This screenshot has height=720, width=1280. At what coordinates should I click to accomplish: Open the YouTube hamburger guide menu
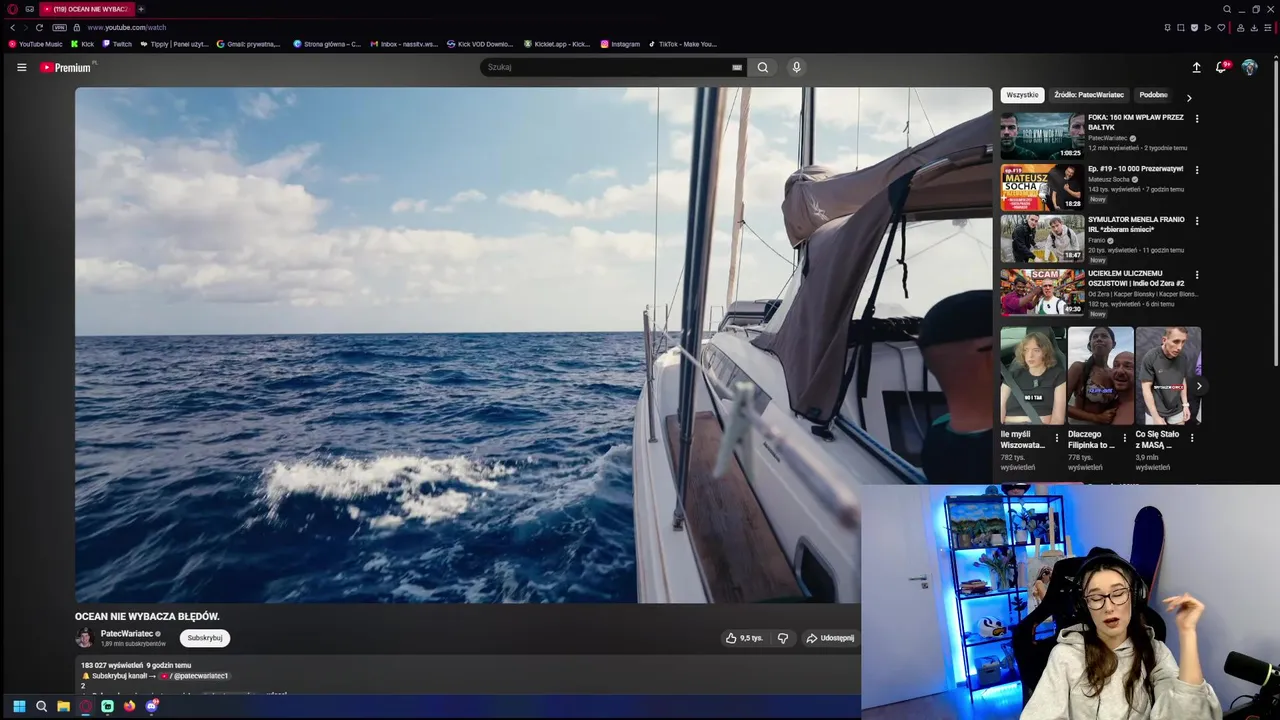(21, 67)
